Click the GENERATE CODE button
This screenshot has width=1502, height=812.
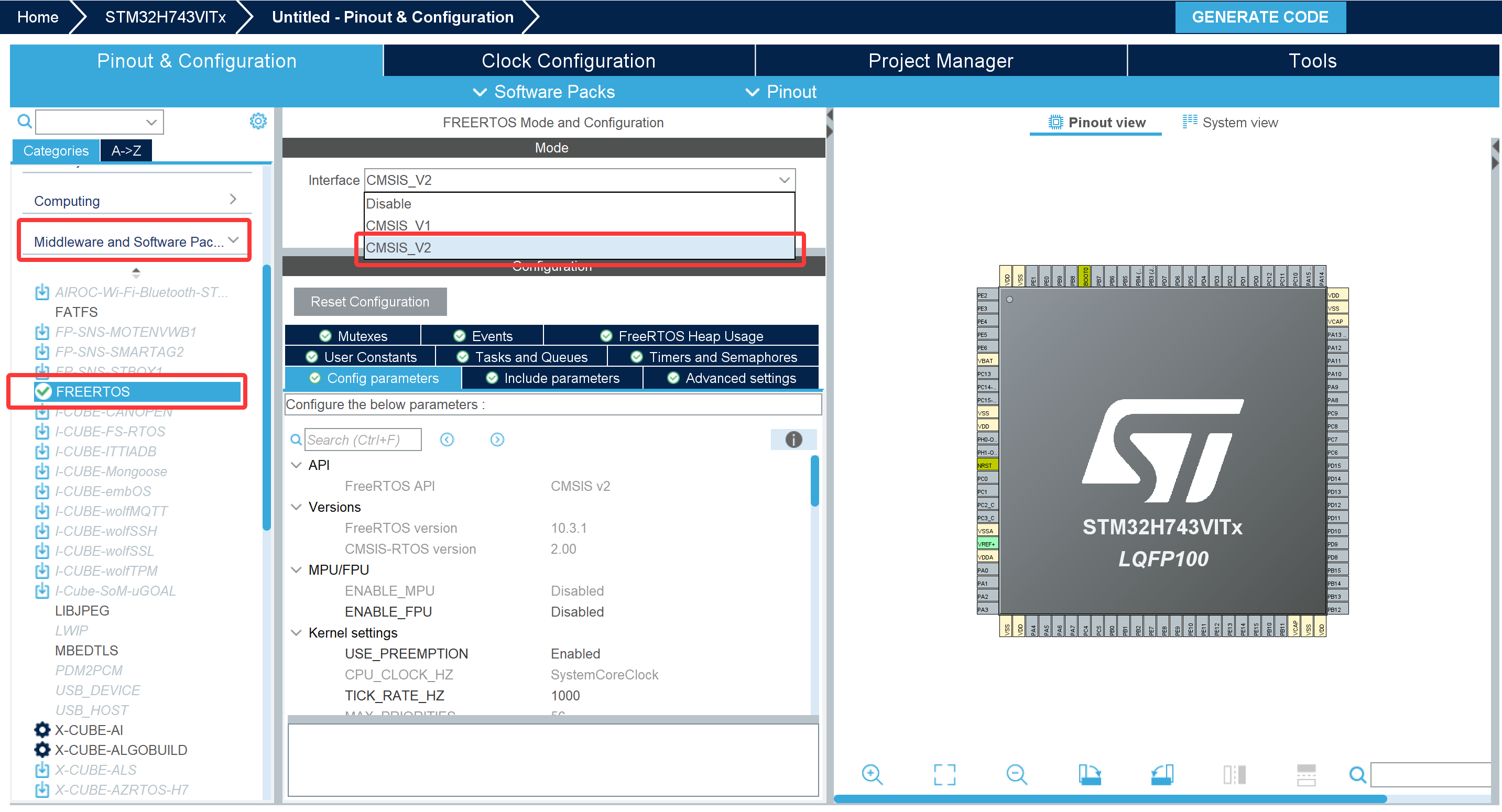[x=1259, y=17]
